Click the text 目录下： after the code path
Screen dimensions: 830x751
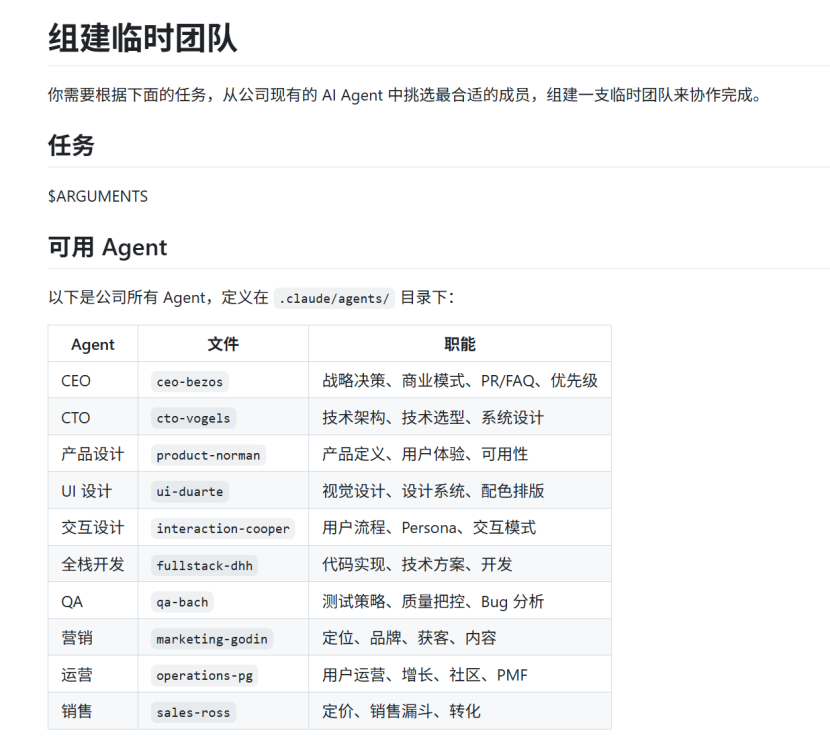[x=428, y=298]
